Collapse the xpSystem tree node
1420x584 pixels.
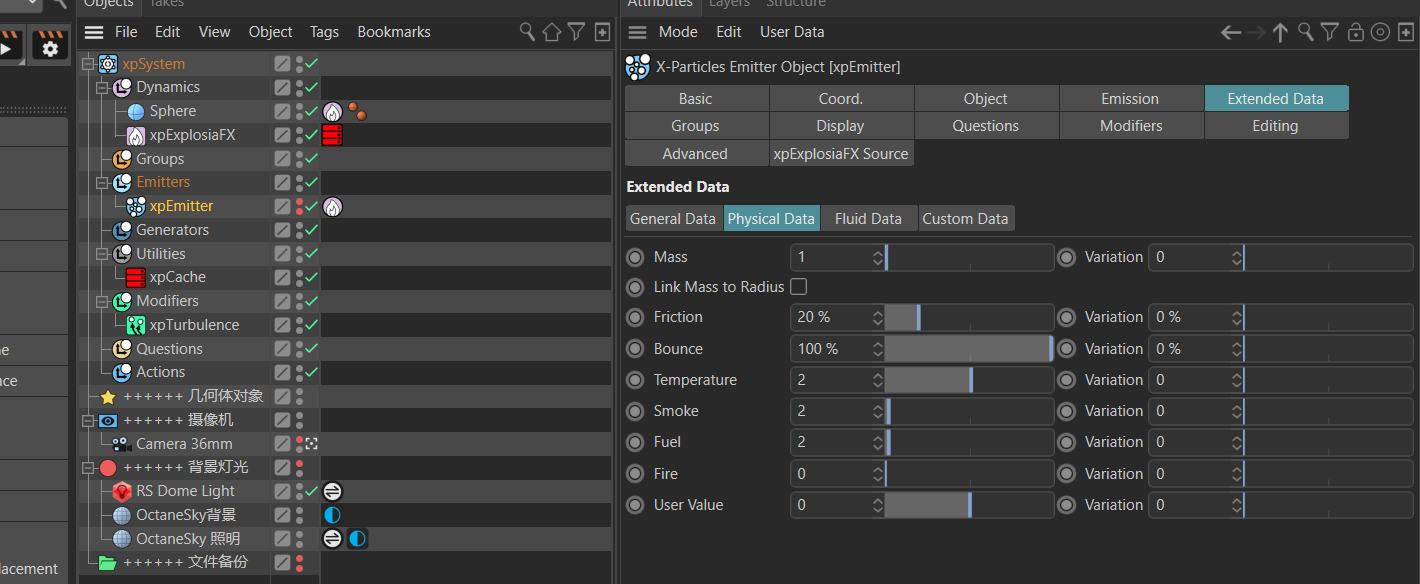(x=88, y=64)
